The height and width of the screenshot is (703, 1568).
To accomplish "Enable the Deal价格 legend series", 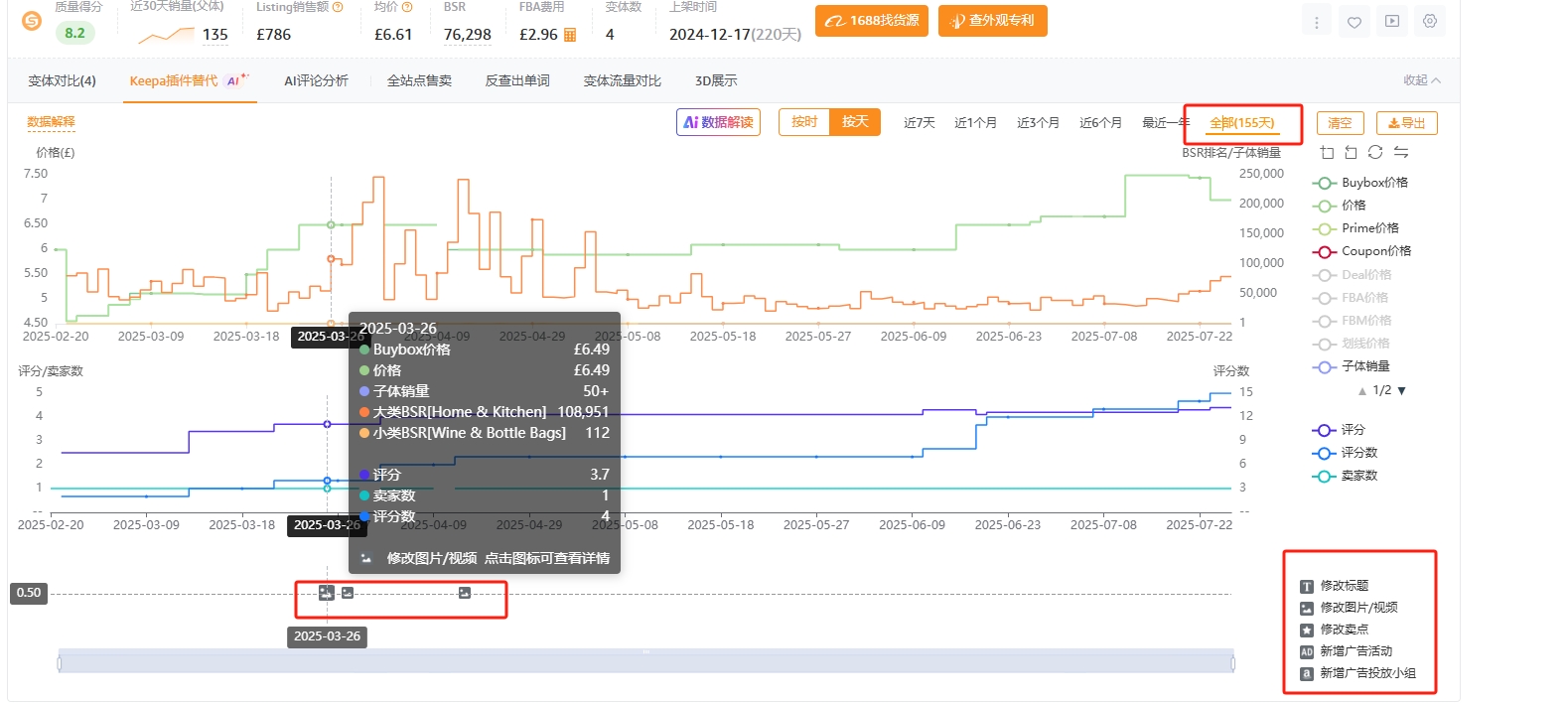I will (x=1365, y=275).
